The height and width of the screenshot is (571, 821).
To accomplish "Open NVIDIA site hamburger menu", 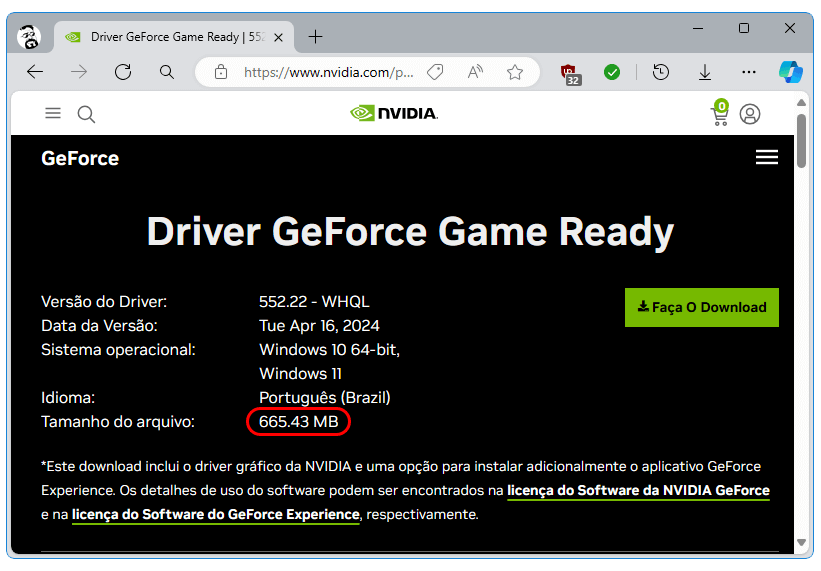I will pyautogui.click(x=53, y=113).
